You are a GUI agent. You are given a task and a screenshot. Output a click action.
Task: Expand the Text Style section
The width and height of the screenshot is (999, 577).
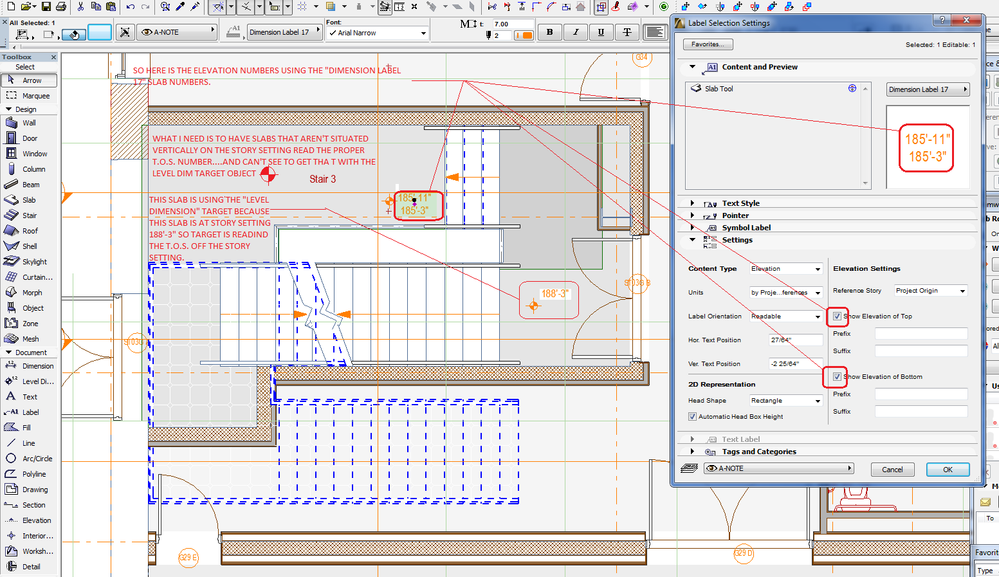[x=741, y=203]
